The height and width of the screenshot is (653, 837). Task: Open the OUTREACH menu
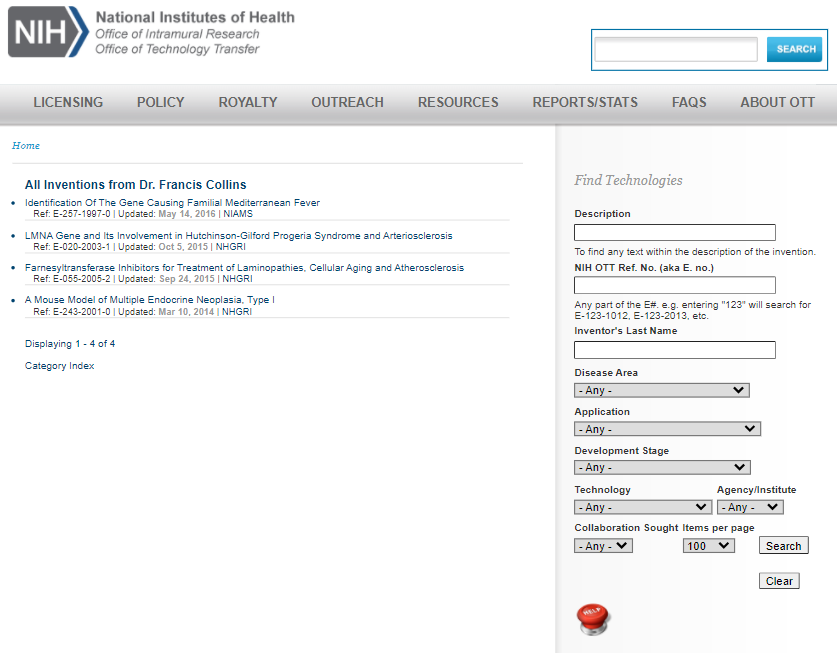coord(348,102)
